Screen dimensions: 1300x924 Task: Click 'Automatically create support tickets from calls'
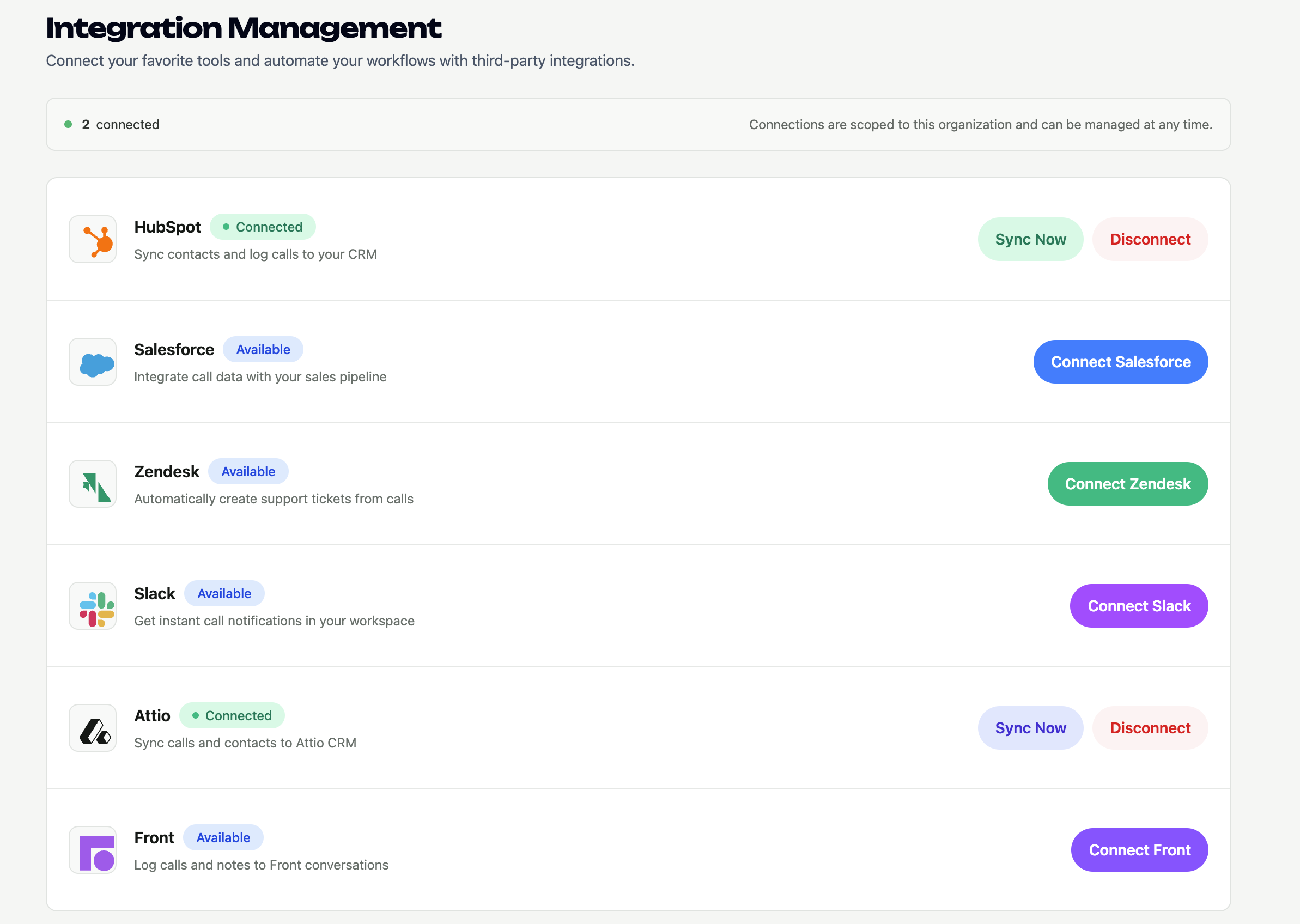tap(274, 499)
